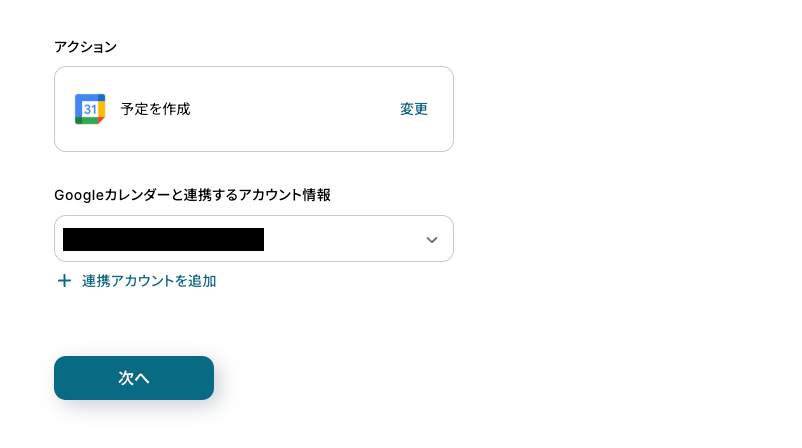Screen dimensions: 802x448
Task: Click the 変更 link in the action card
Action: pyautogui.click(x=414, y=109)
